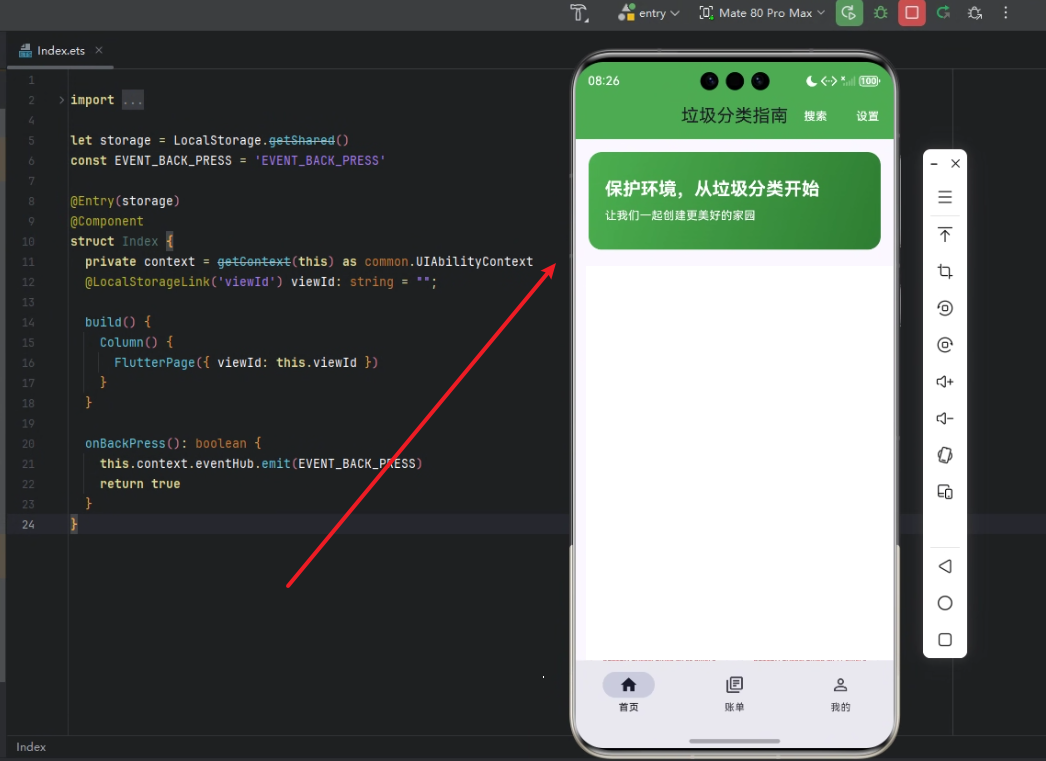
Task: Click the Index breadcrumb in status bar
Action: (x=31, y=747)
